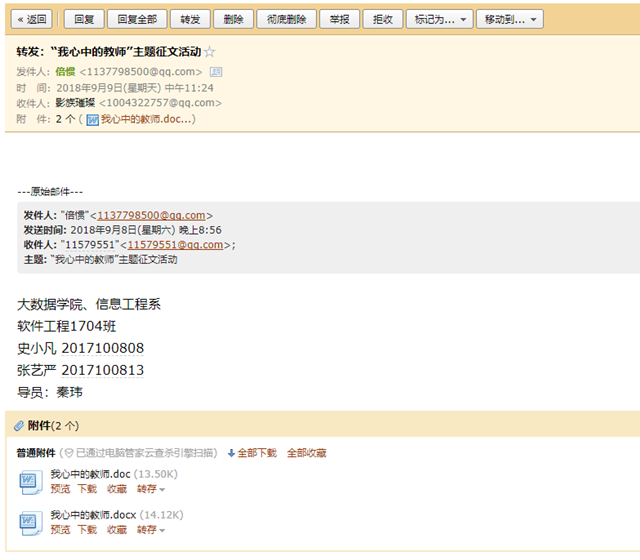Viewport: 640px width, 560px height.
Task: Open 转存 dropdown for the .doc file
Action: (x=151, y=489)
